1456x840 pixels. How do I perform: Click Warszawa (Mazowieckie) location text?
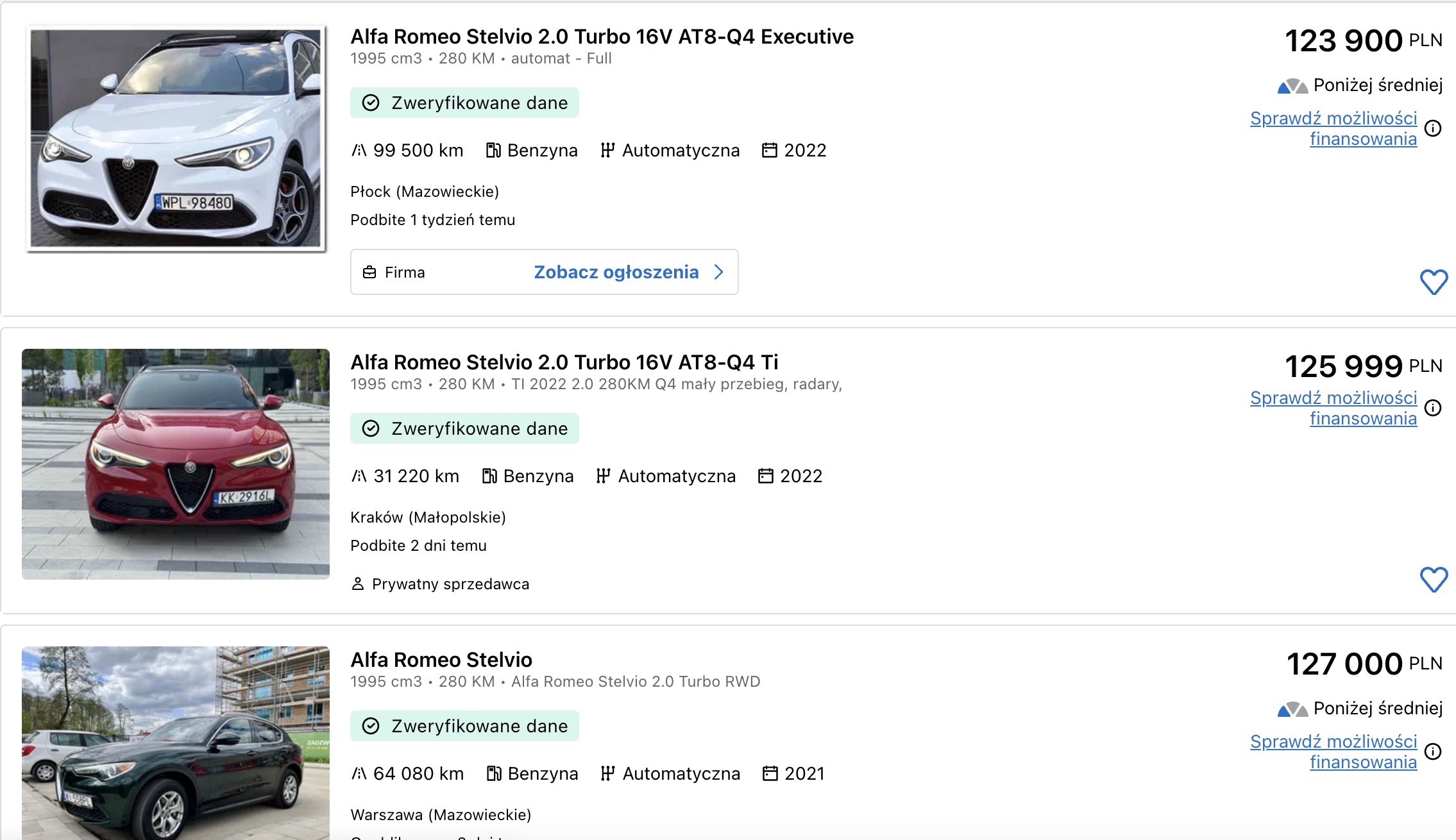pyautogui.click(x=441, y=815)
